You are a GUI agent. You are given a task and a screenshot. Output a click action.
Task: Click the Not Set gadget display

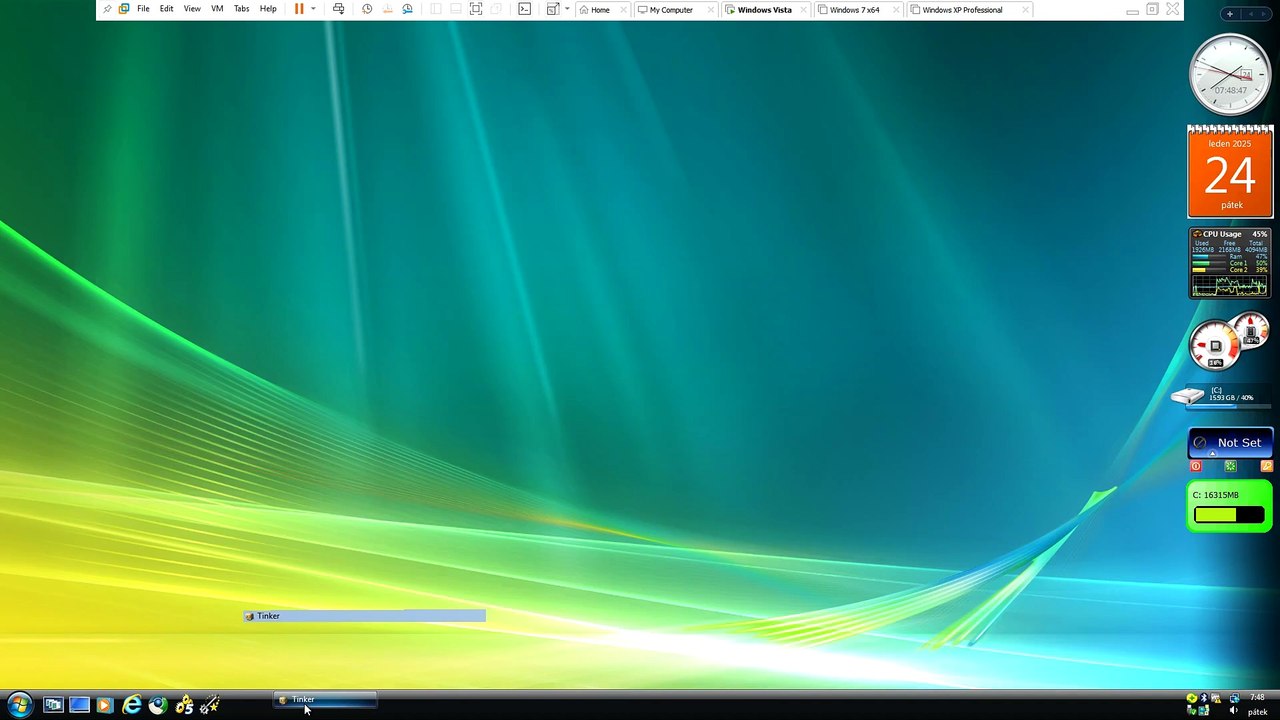1230,442
